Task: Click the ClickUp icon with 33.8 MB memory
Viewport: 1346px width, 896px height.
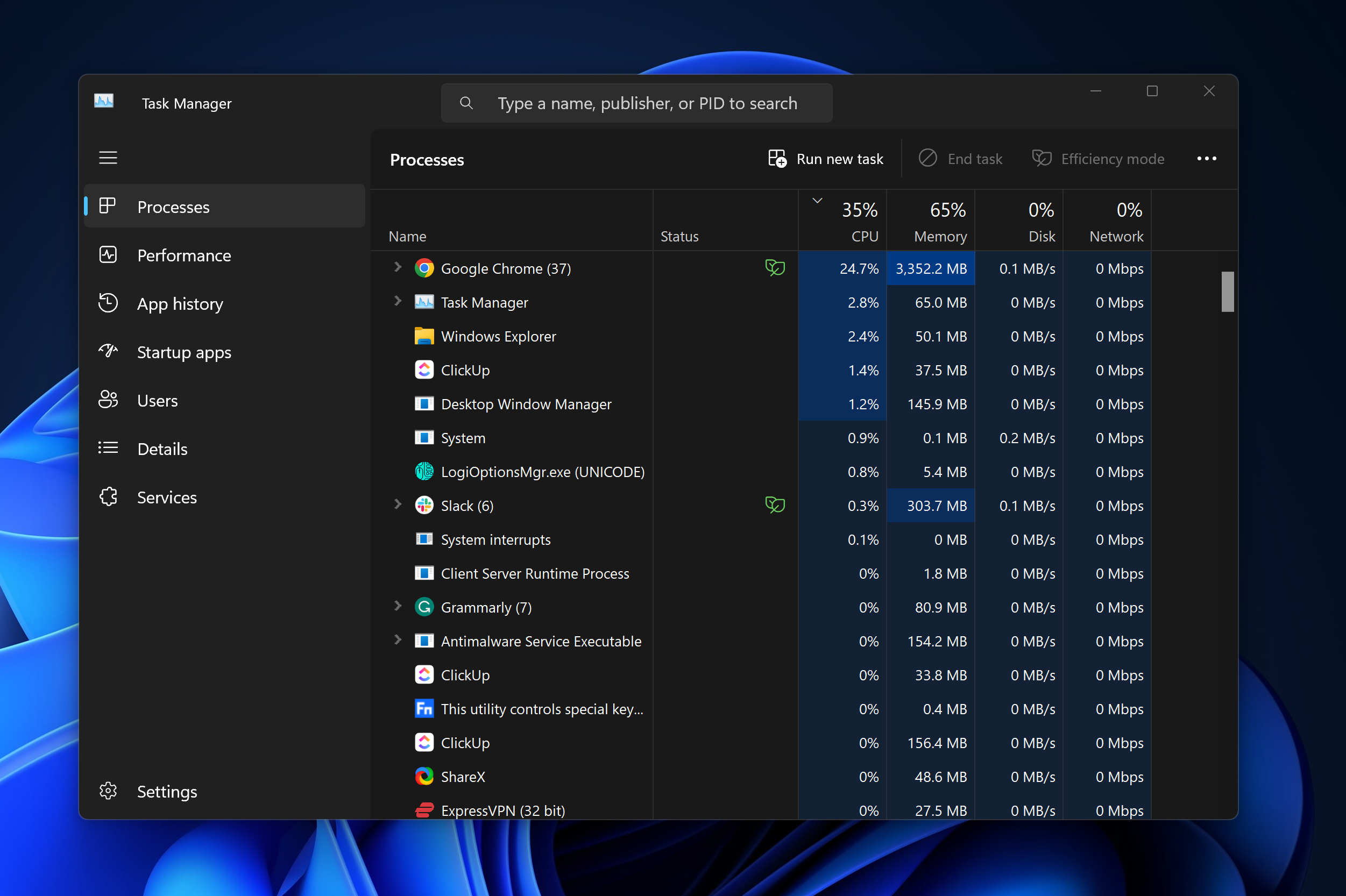Action: coord(424,675)
